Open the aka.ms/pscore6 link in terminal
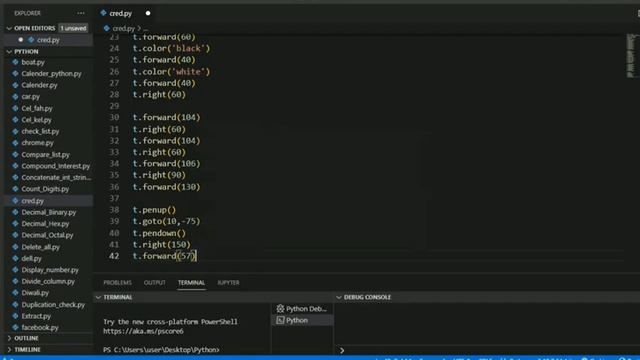Image resolution: width=640 pixels, height=360 pixels. click(143, 331)
